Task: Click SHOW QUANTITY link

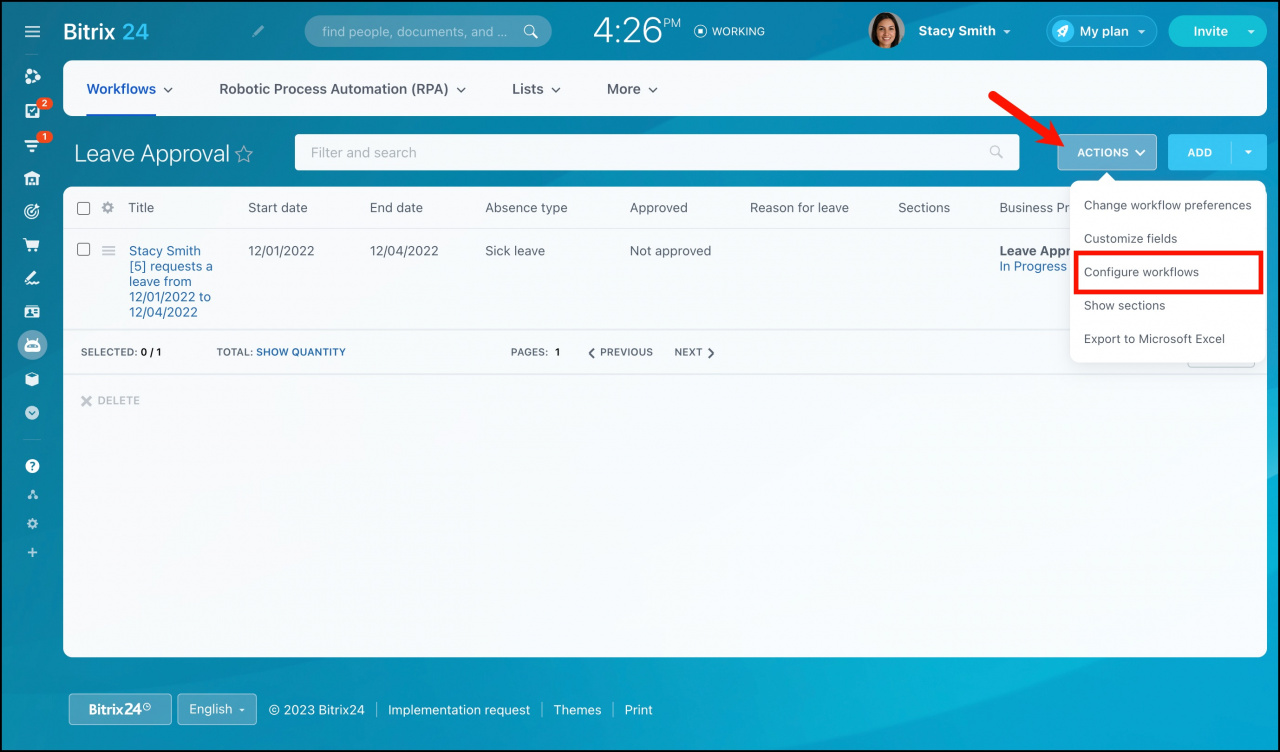Action: pyautogui.click(x=301, y=352)
